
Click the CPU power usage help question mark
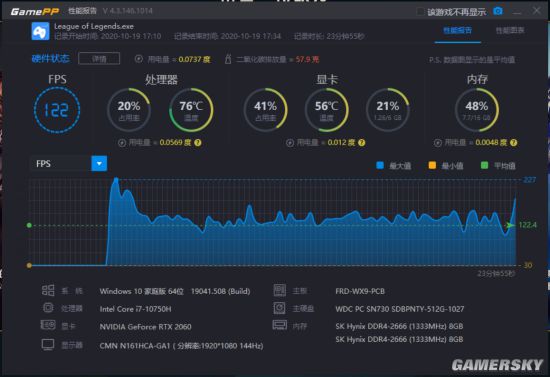pos(198,143)
